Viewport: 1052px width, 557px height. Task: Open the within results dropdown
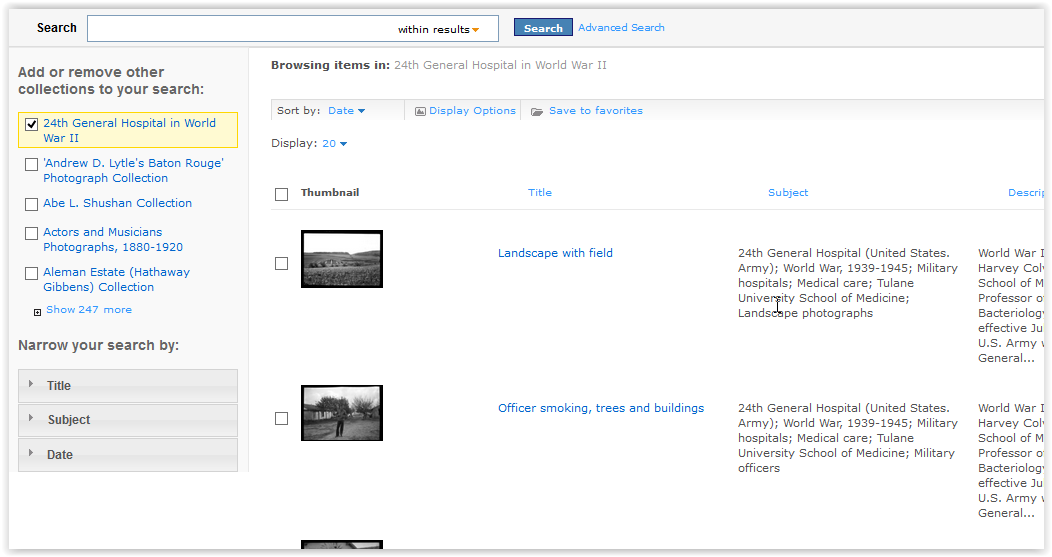[438, 30]
